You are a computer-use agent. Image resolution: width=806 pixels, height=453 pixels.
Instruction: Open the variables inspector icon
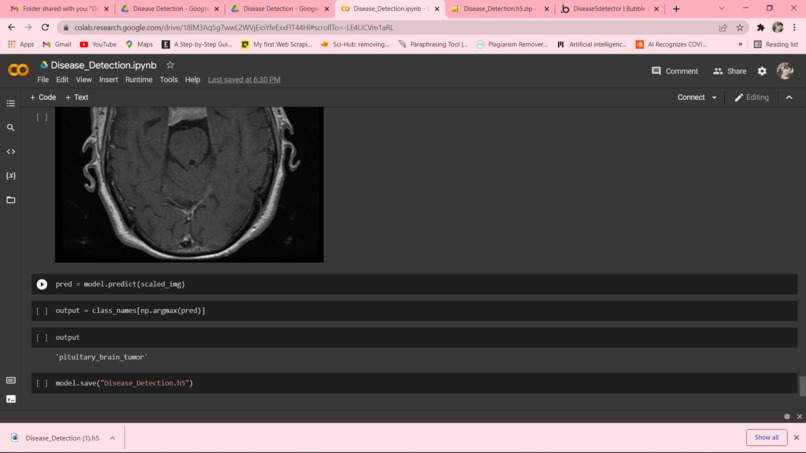[11, 176]
